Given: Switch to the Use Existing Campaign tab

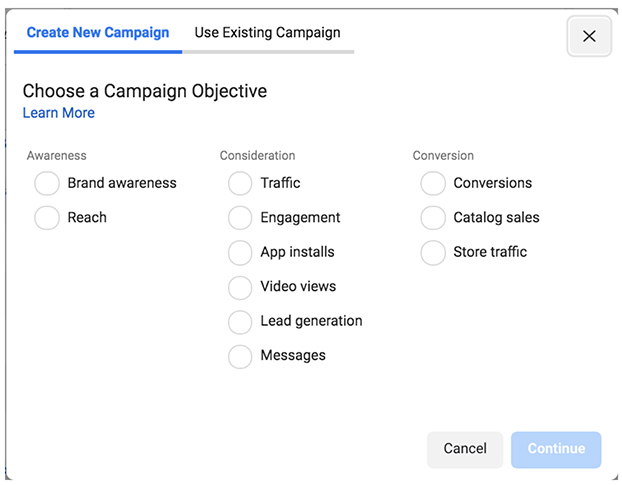Looking at the screenshot, I should coord(268,33).
